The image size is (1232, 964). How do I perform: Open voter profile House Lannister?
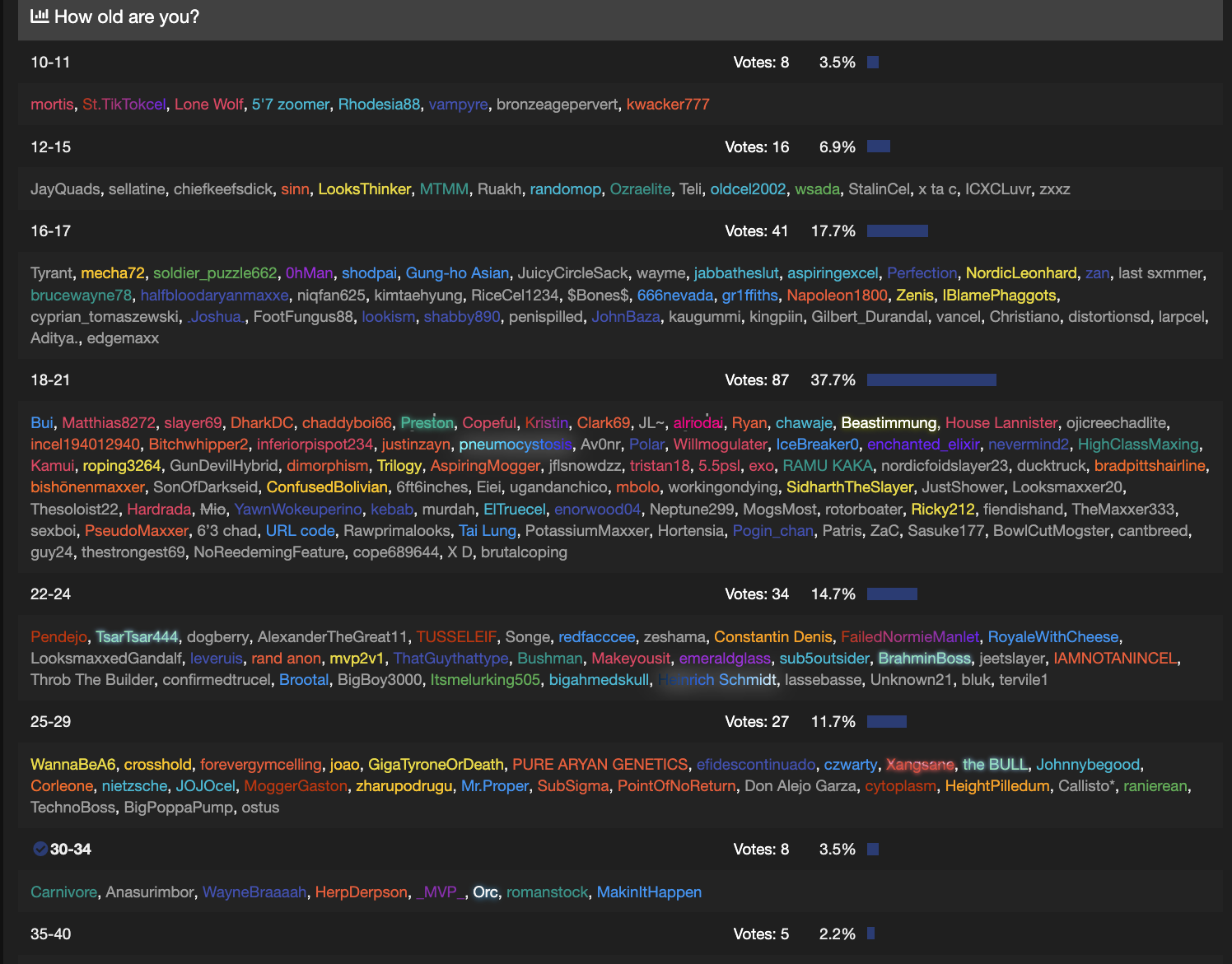pyautogui.click(x=1001, y=423)
